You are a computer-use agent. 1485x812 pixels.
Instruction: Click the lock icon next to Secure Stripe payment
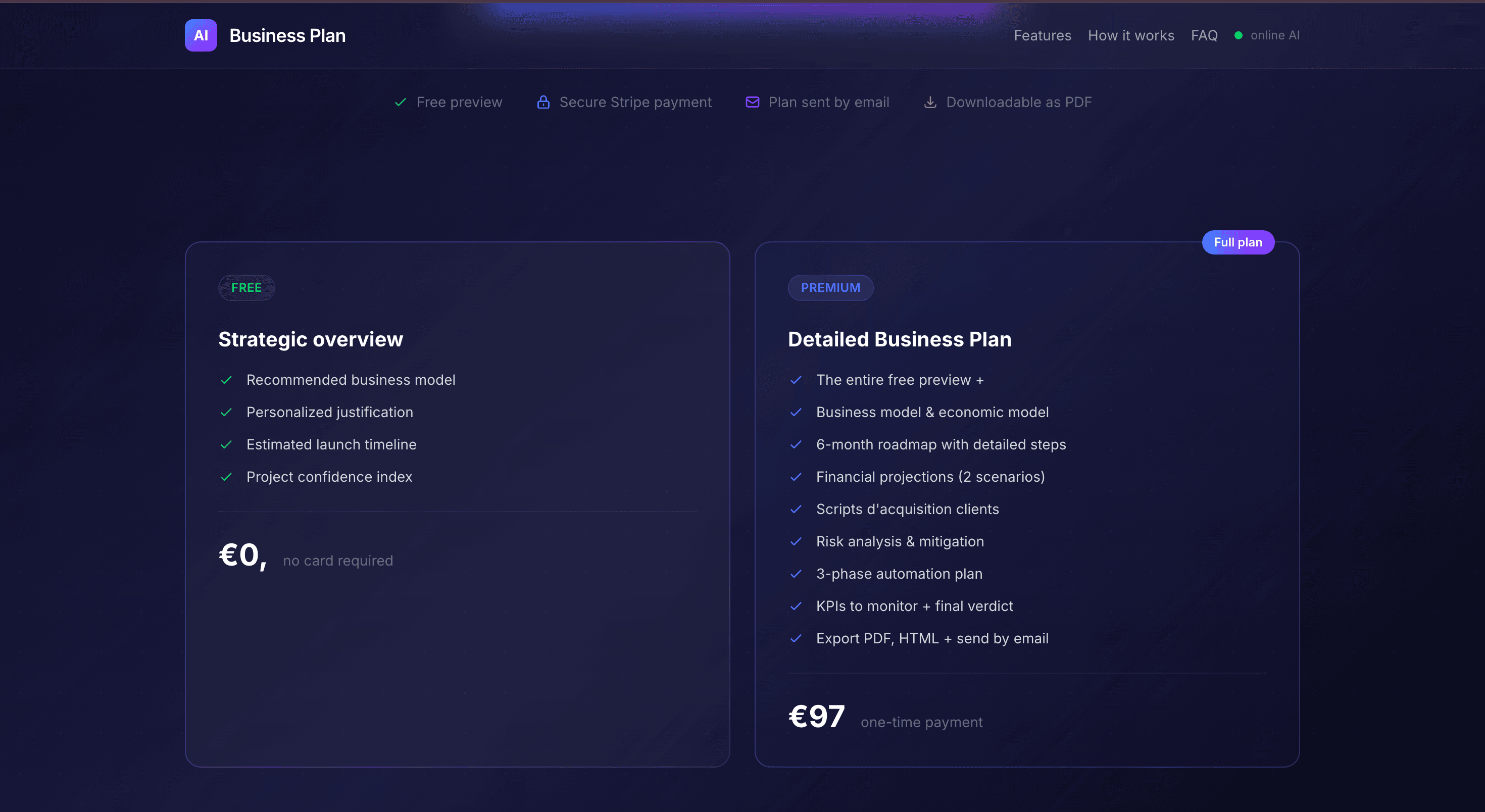click(542, 102)
